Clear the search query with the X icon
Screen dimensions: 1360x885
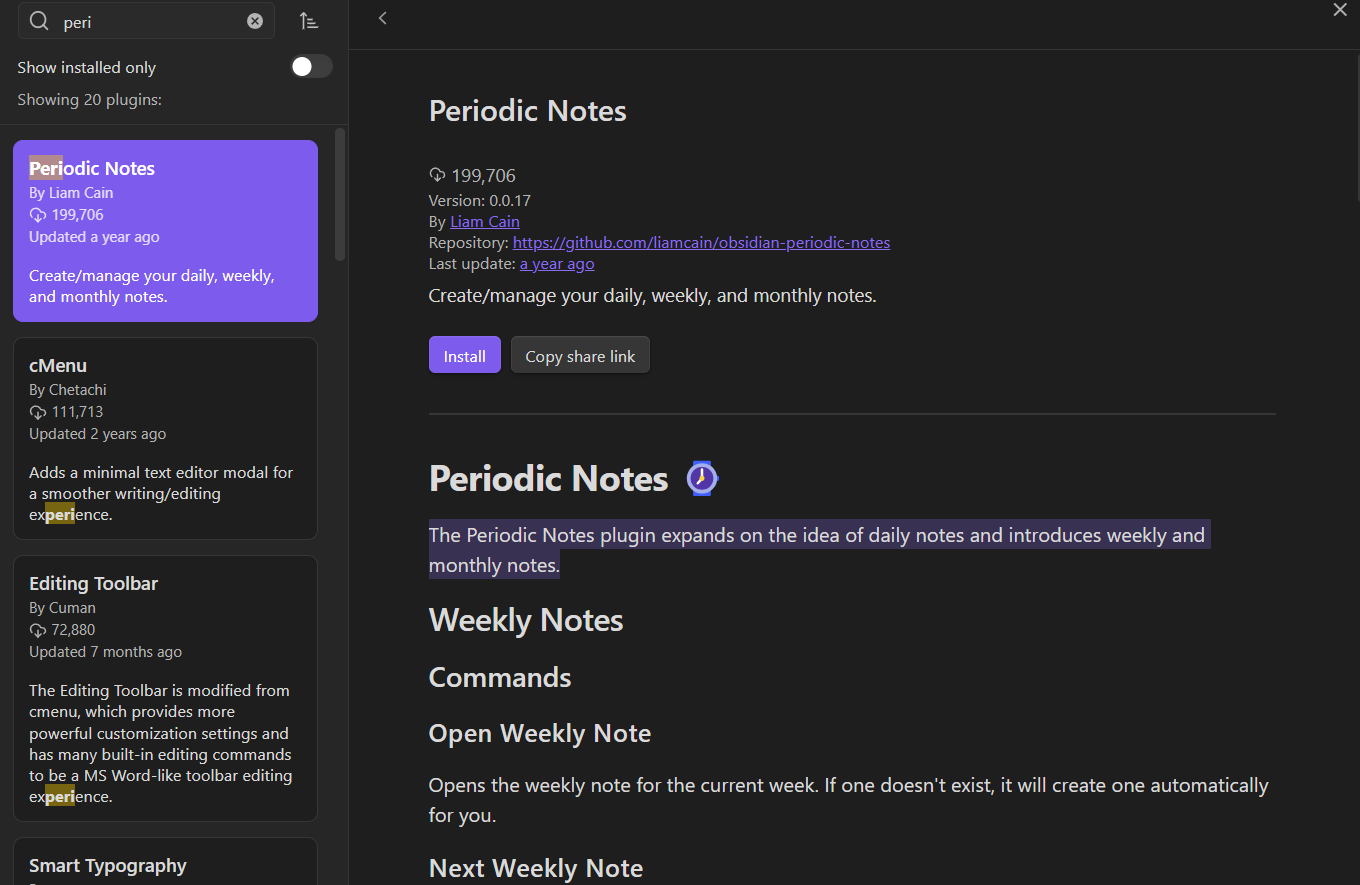pos(255,20)
